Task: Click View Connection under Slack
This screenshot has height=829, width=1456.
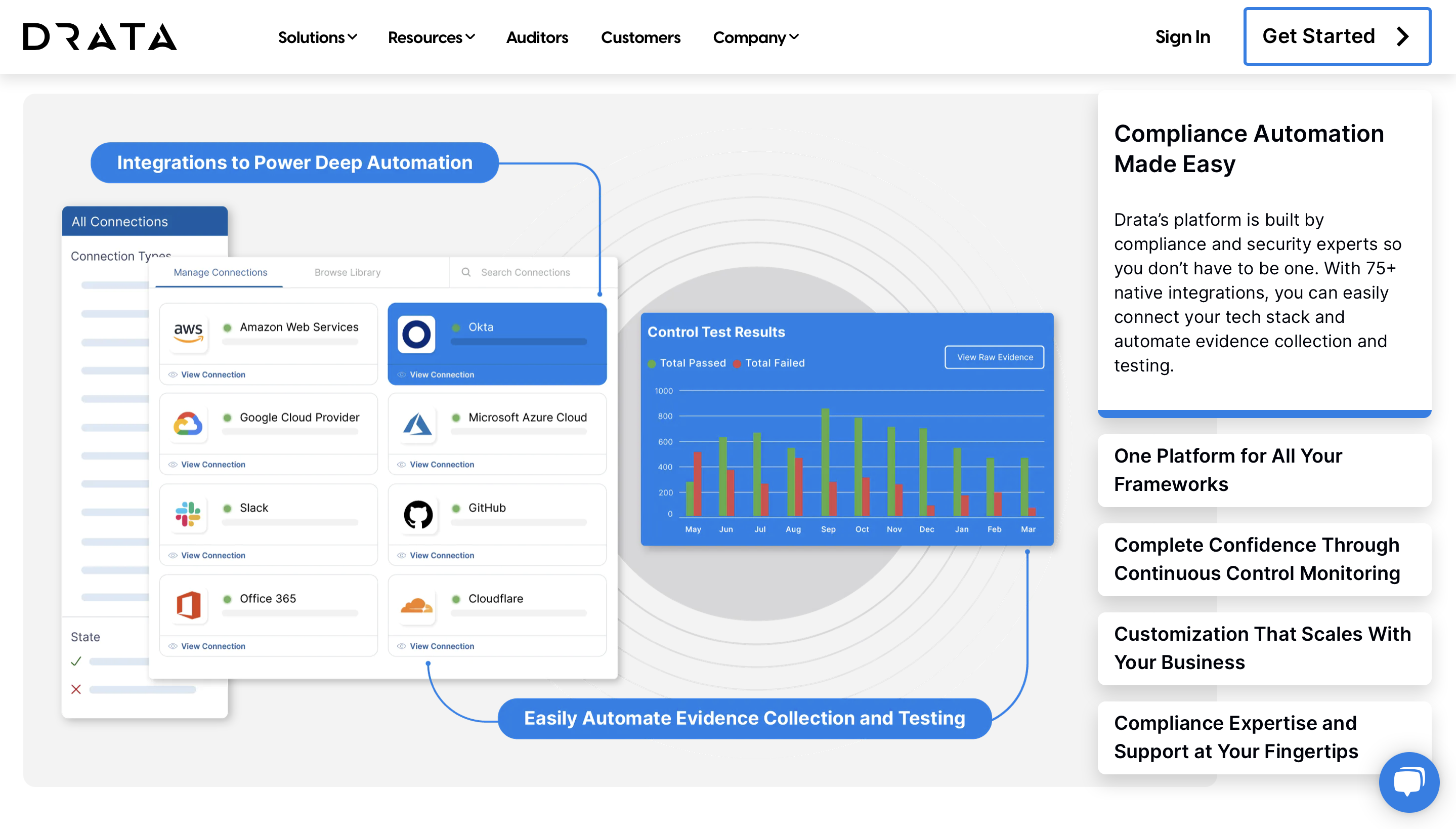Action: [x=213, y=555]
